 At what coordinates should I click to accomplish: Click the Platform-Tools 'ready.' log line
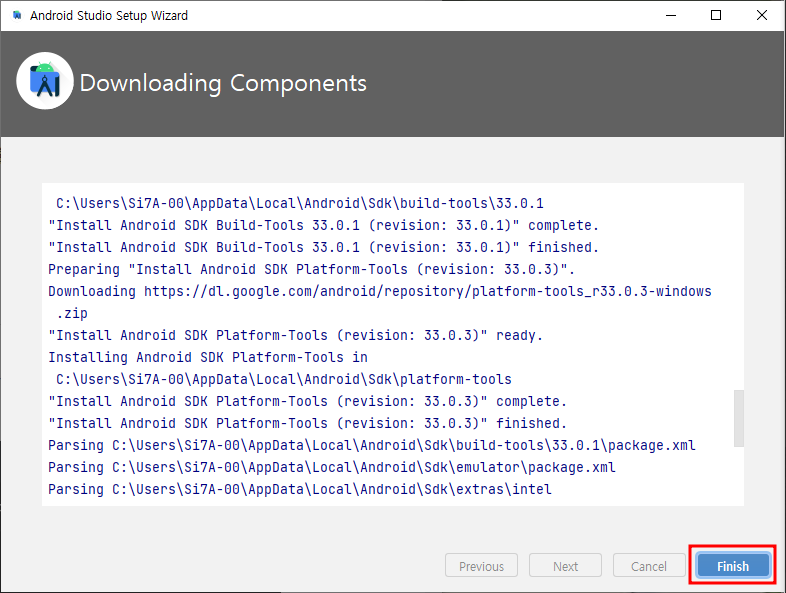point(295,335)
